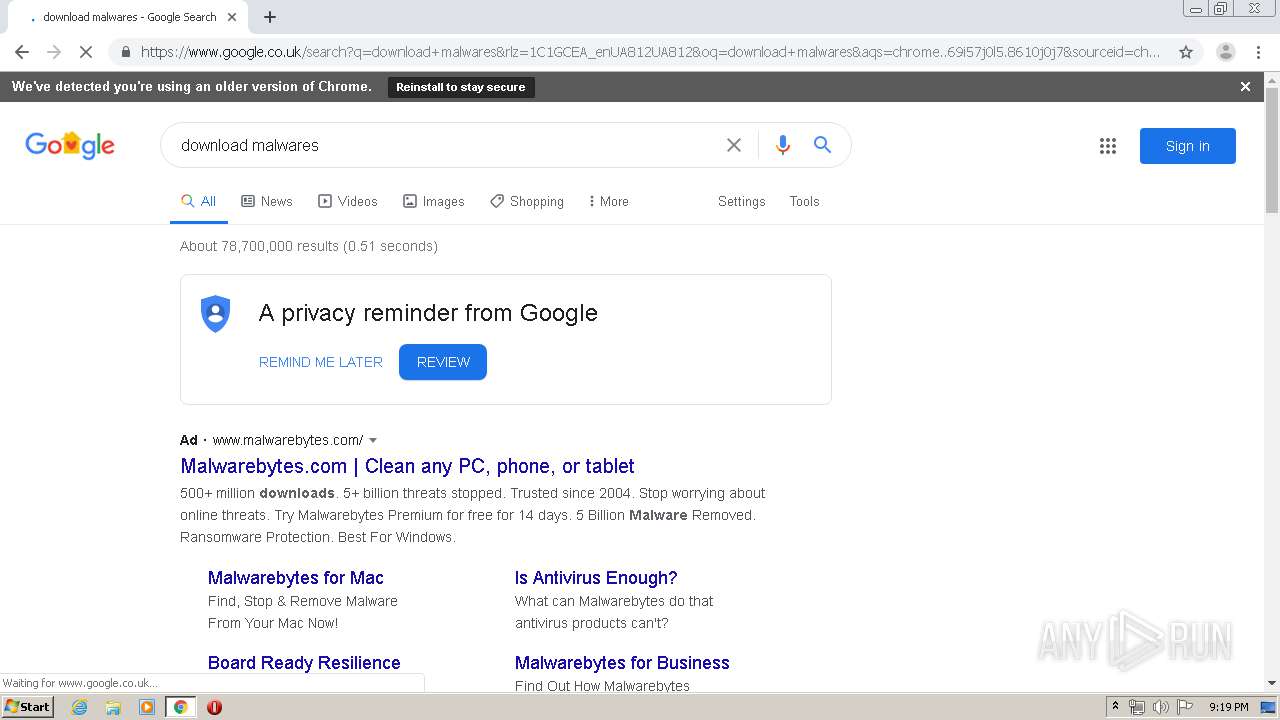Click the taskbar clock 9:19 PM
This screenshot has width=1280, height=720.
pos(1228,707)
